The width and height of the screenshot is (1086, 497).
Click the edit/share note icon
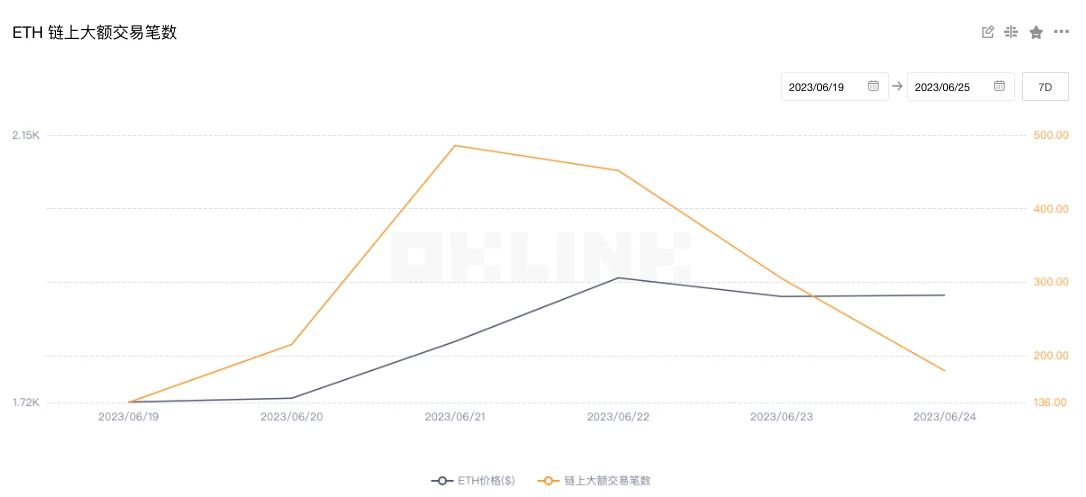tap(988, 32)
